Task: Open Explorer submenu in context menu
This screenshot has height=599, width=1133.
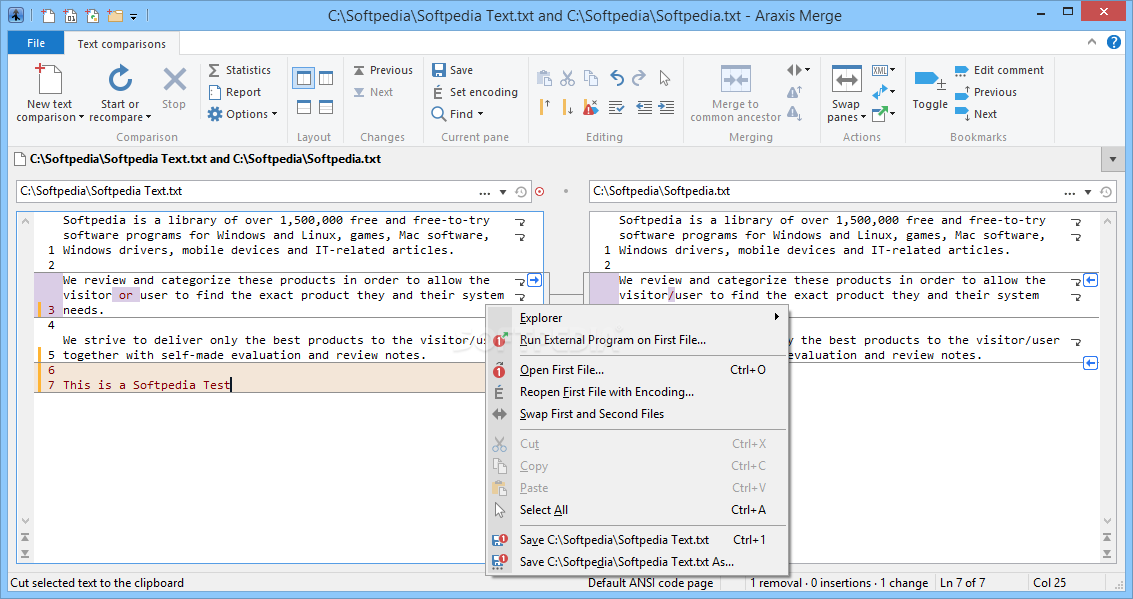Action: pos(637,318)
